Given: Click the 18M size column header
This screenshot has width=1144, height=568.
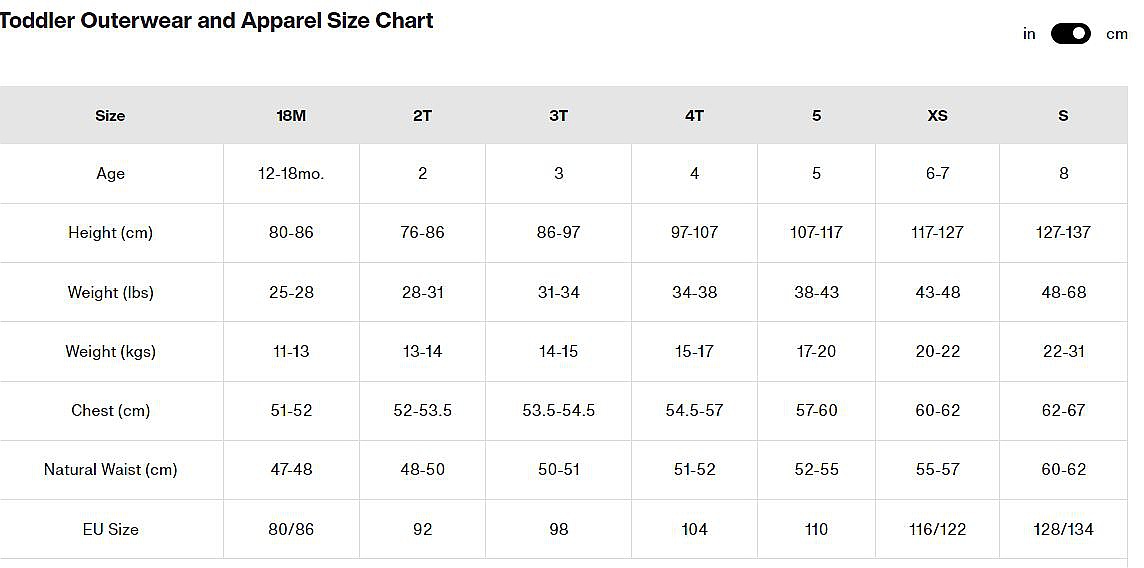Looking at the screenshot, I should click(291, 115).
